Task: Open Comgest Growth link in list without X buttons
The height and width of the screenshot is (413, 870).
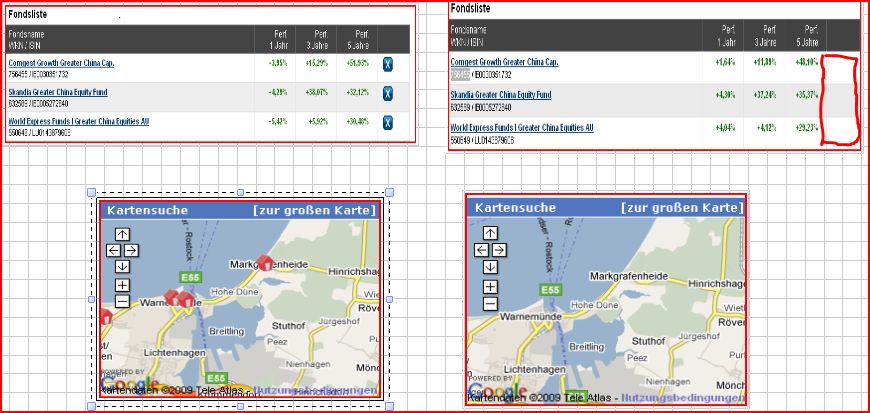Action: 504,62
